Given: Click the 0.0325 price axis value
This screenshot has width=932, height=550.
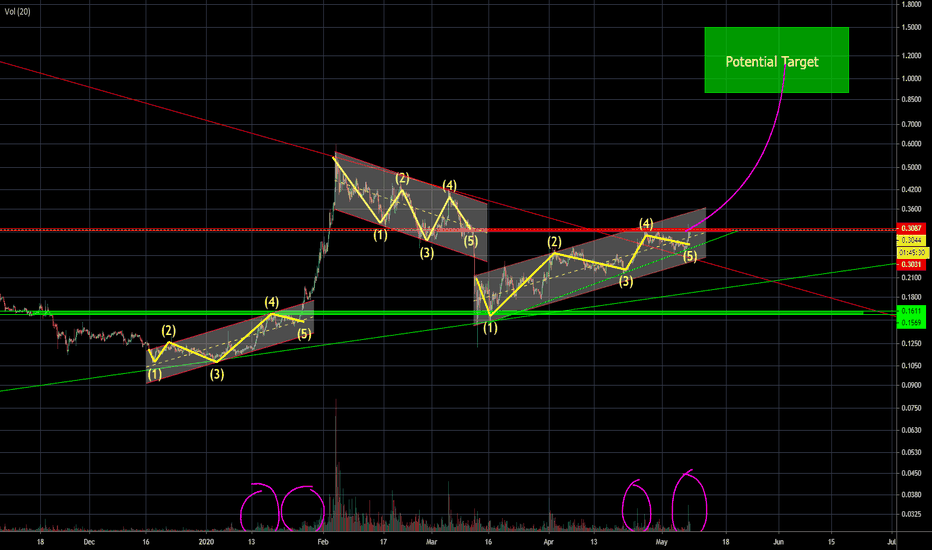Looking at the screenshot, I should click(911, 514).
